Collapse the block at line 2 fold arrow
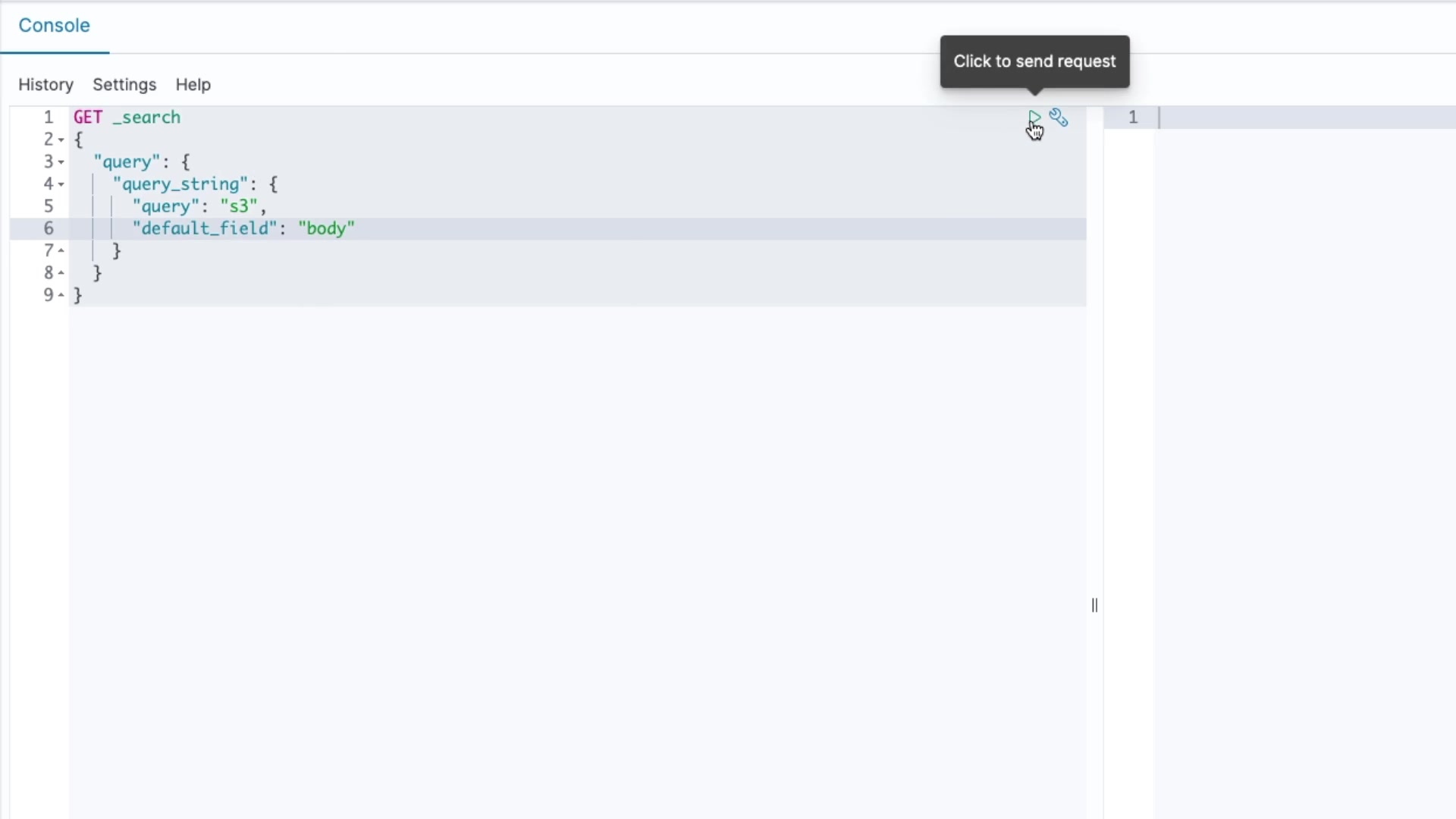Screen dimensions: 1456x819 click(x=61, y=140)
